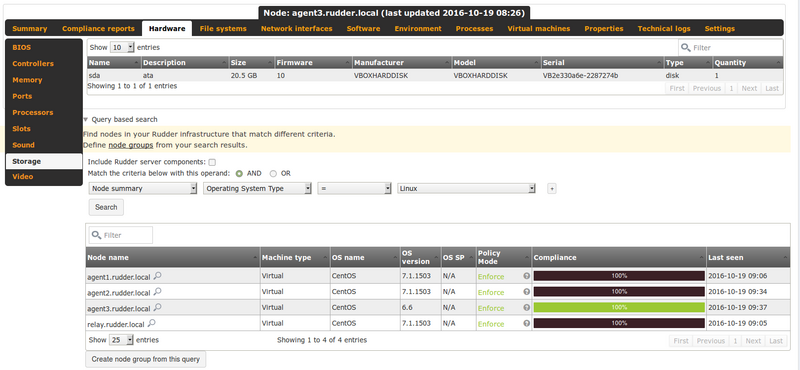
Task: Sort nodes table by OS version column
Action: pyautogui.click(x=420, y=258)
